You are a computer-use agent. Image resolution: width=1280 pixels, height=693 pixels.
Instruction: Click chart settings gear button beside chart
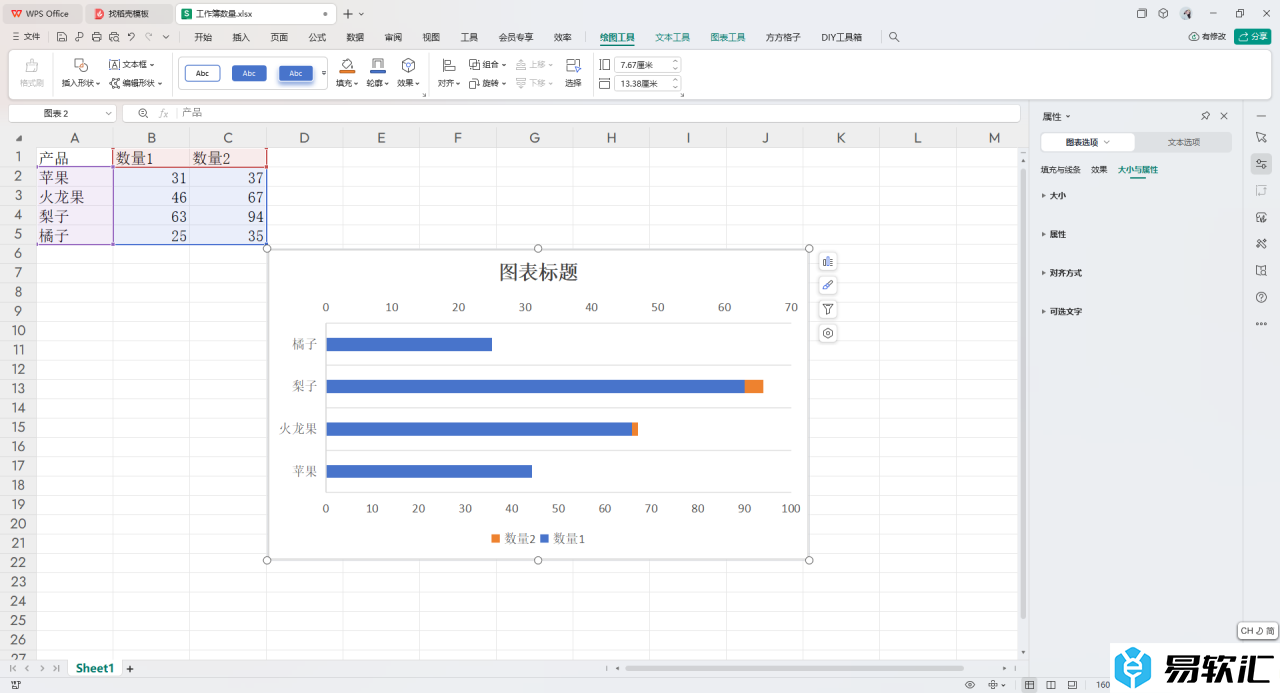coord(828,334)
